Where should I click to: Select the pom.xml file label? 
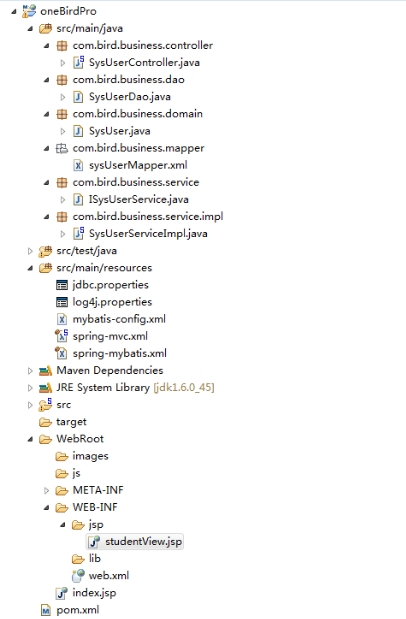click(x=77, y=610)
